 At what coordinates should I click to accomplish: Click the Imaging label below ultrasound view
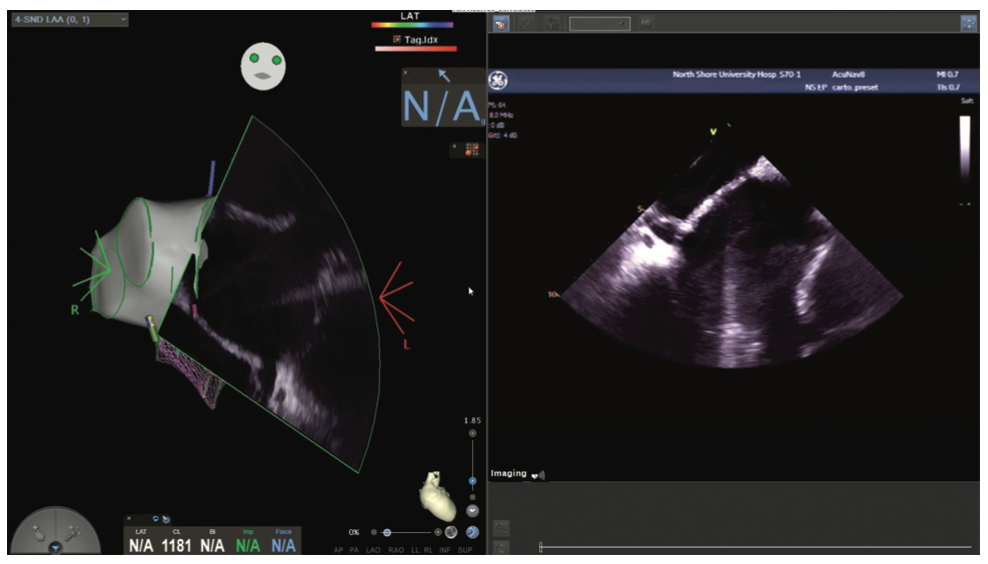point(508,473)
